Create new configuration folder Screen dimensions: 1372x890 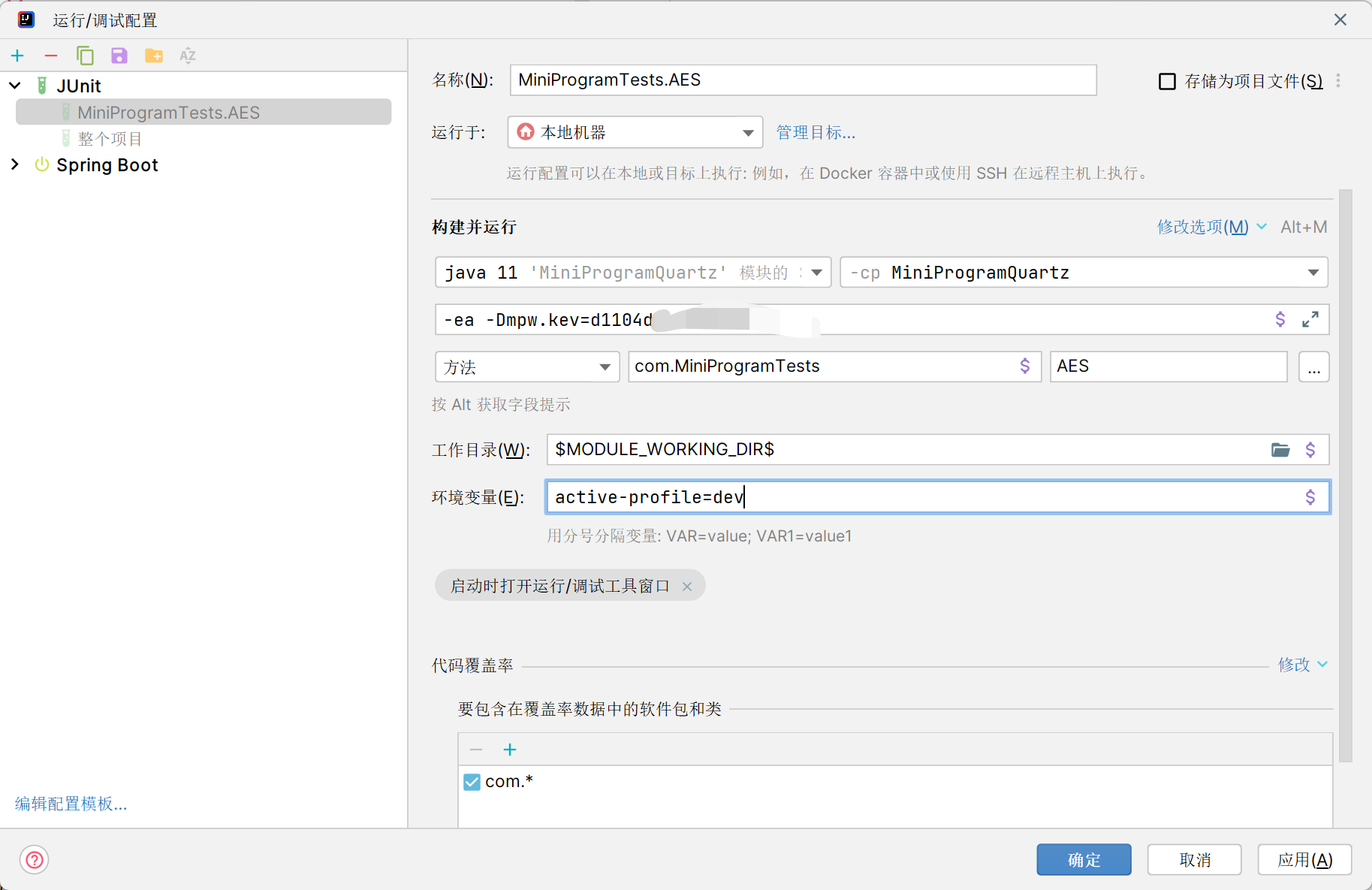coord(154,56)
